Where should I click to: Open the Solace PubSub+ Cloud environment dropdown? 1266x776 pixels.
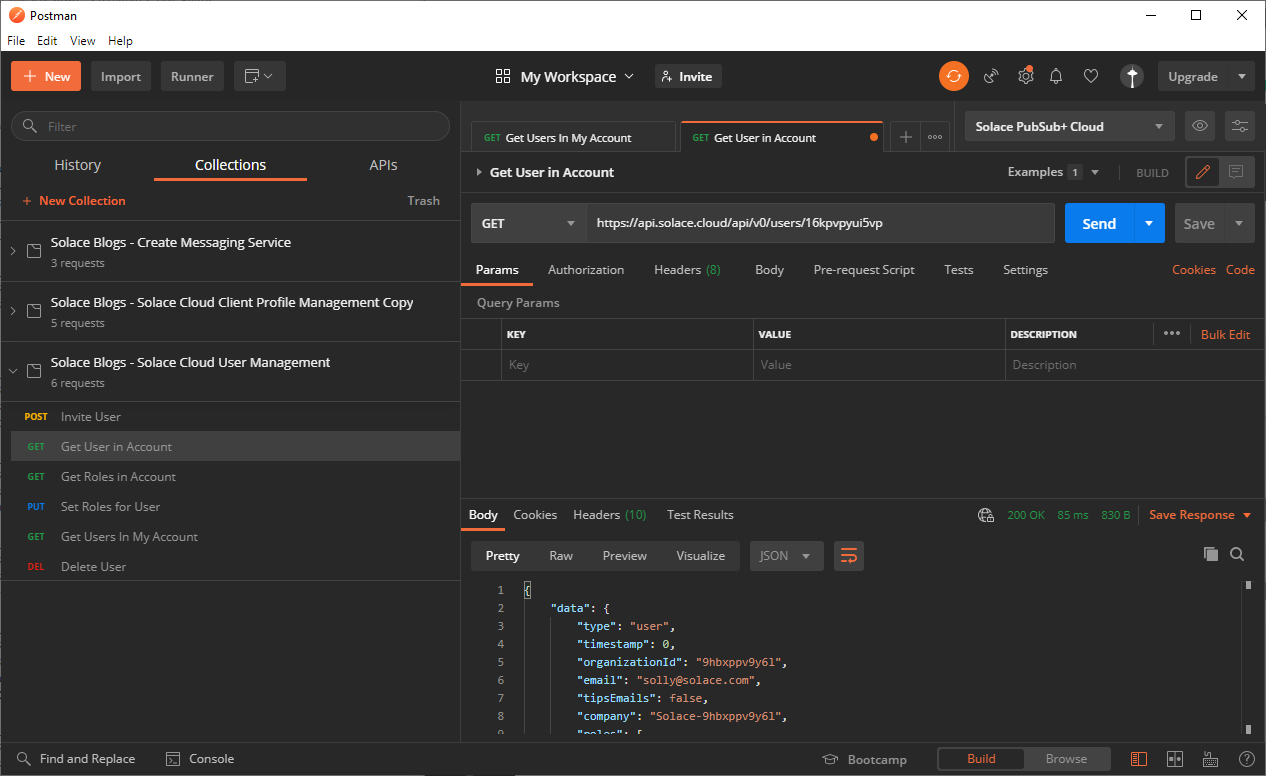tap(1070, 126)
